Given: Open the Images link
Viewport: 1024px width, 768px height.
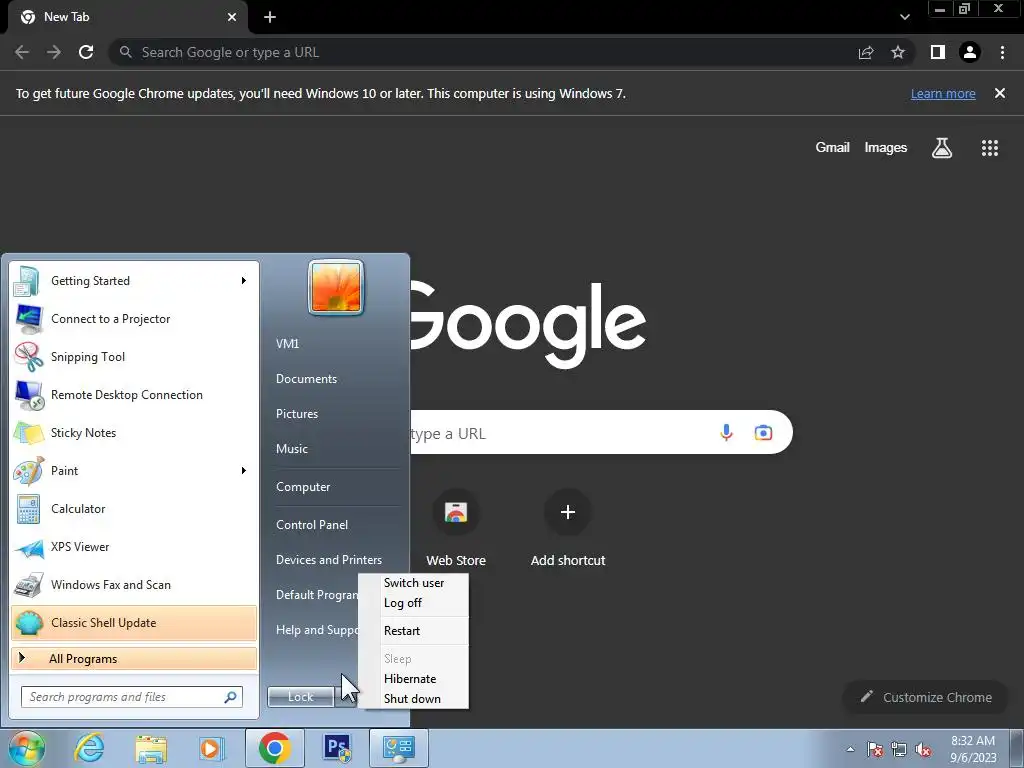Looking at the screenshot, I should tap(886, 148).
